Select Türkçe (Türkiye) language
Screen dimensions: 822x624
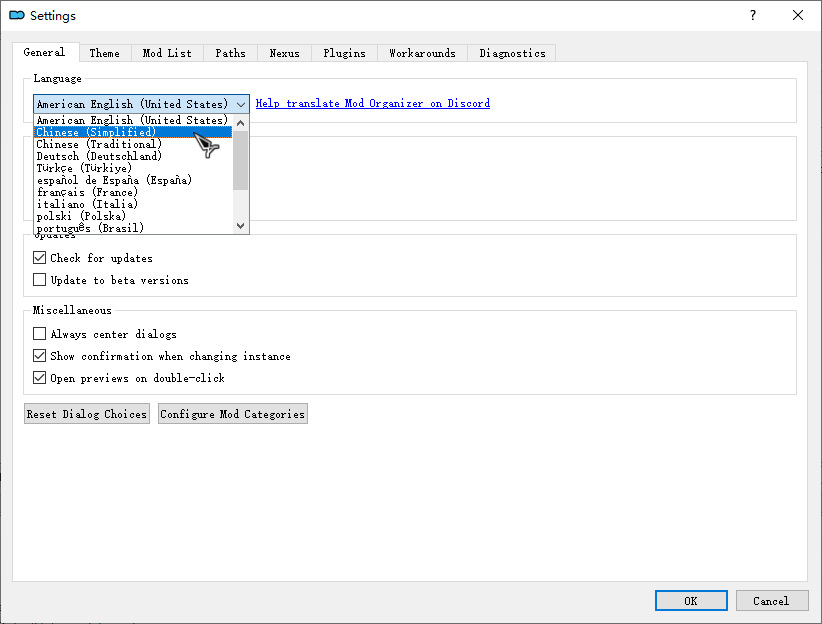pos(133,168)
